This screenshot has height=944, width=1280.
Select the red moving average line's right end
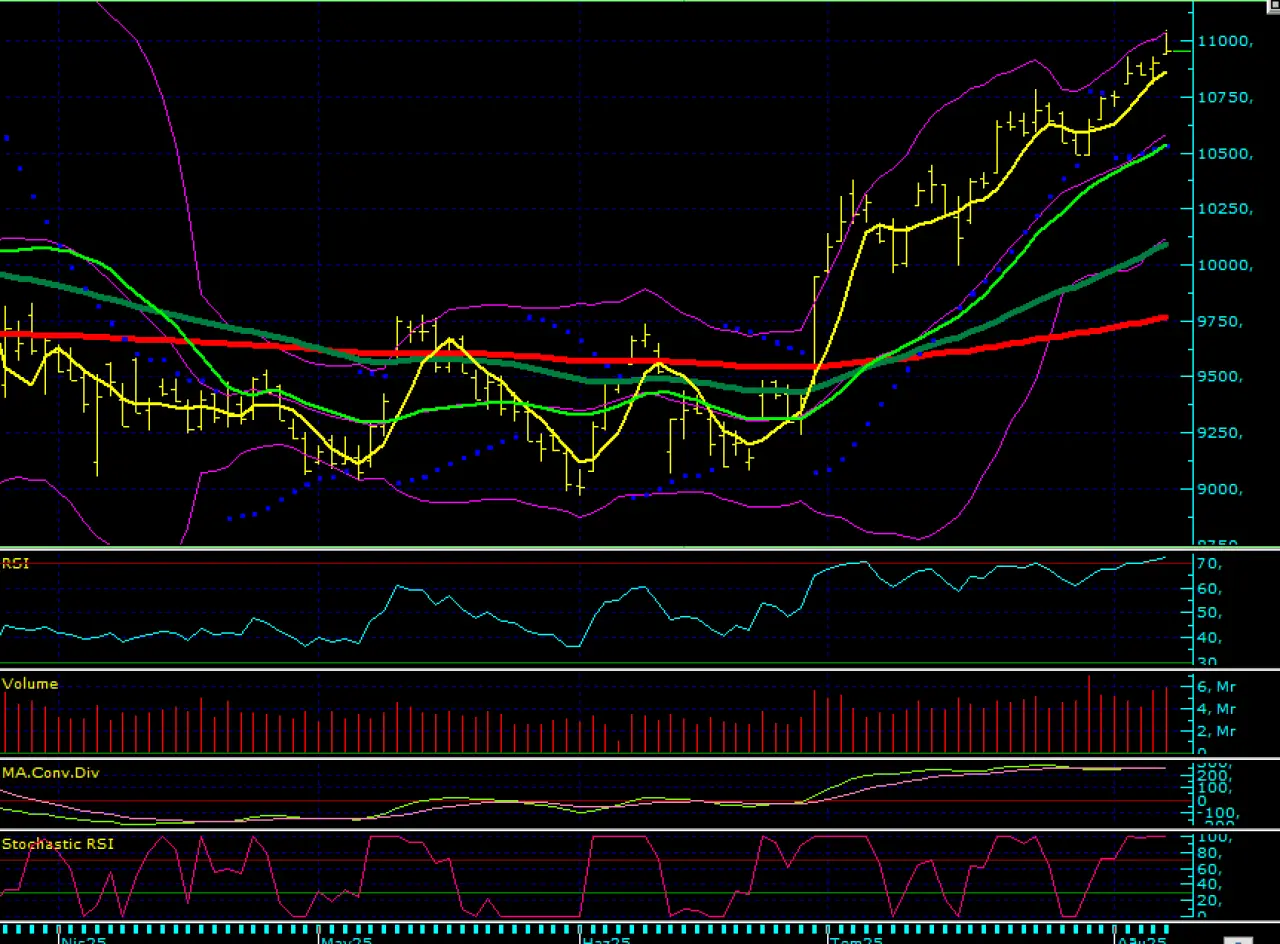[1163, 318]
